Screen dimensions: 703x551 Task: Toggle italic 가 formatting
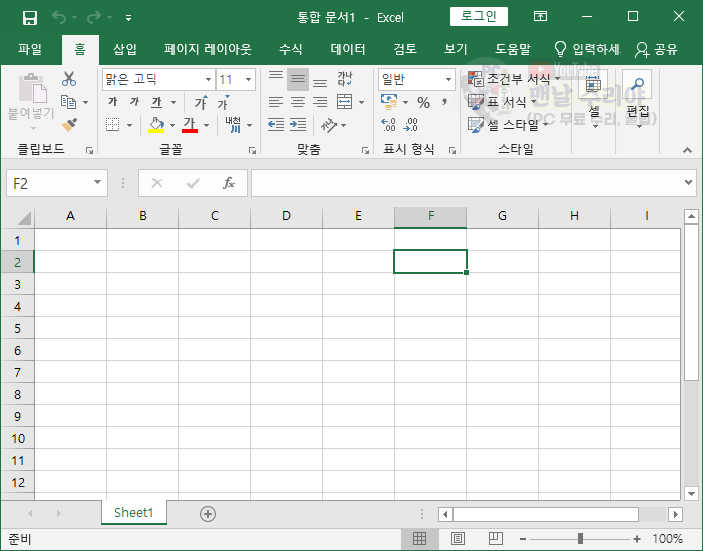click(134, 102)
